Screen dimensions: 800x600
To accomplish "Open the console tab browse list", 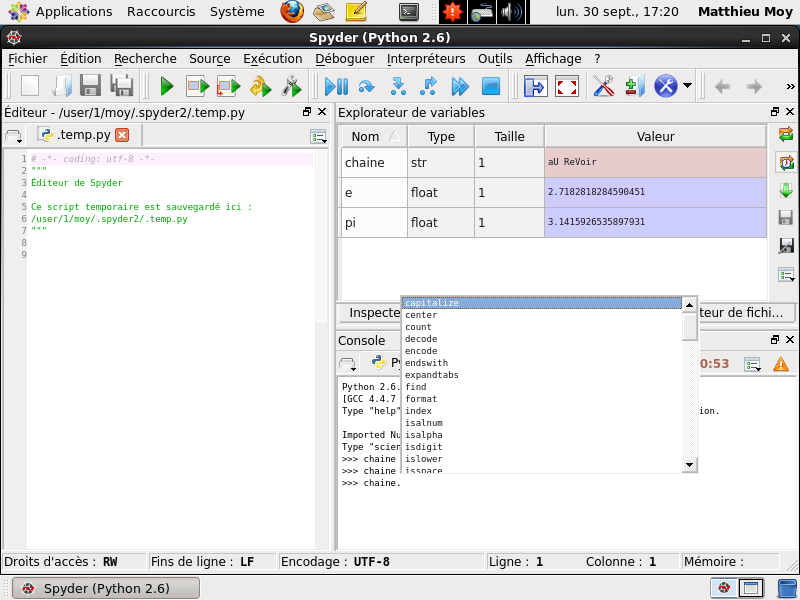I will pyautogui.click(x=347, y=364).
